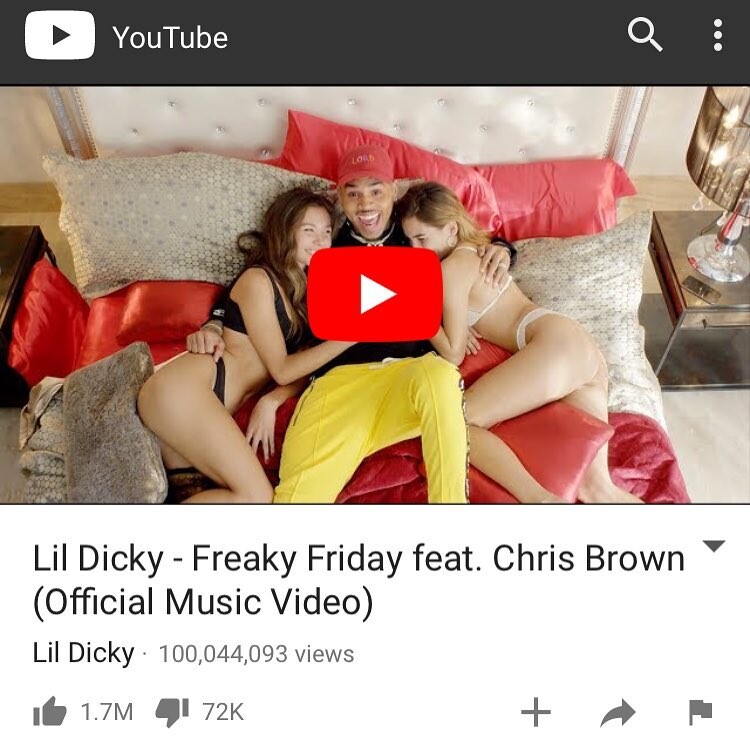Tap the 1.7M likes count

coord(107,712)
